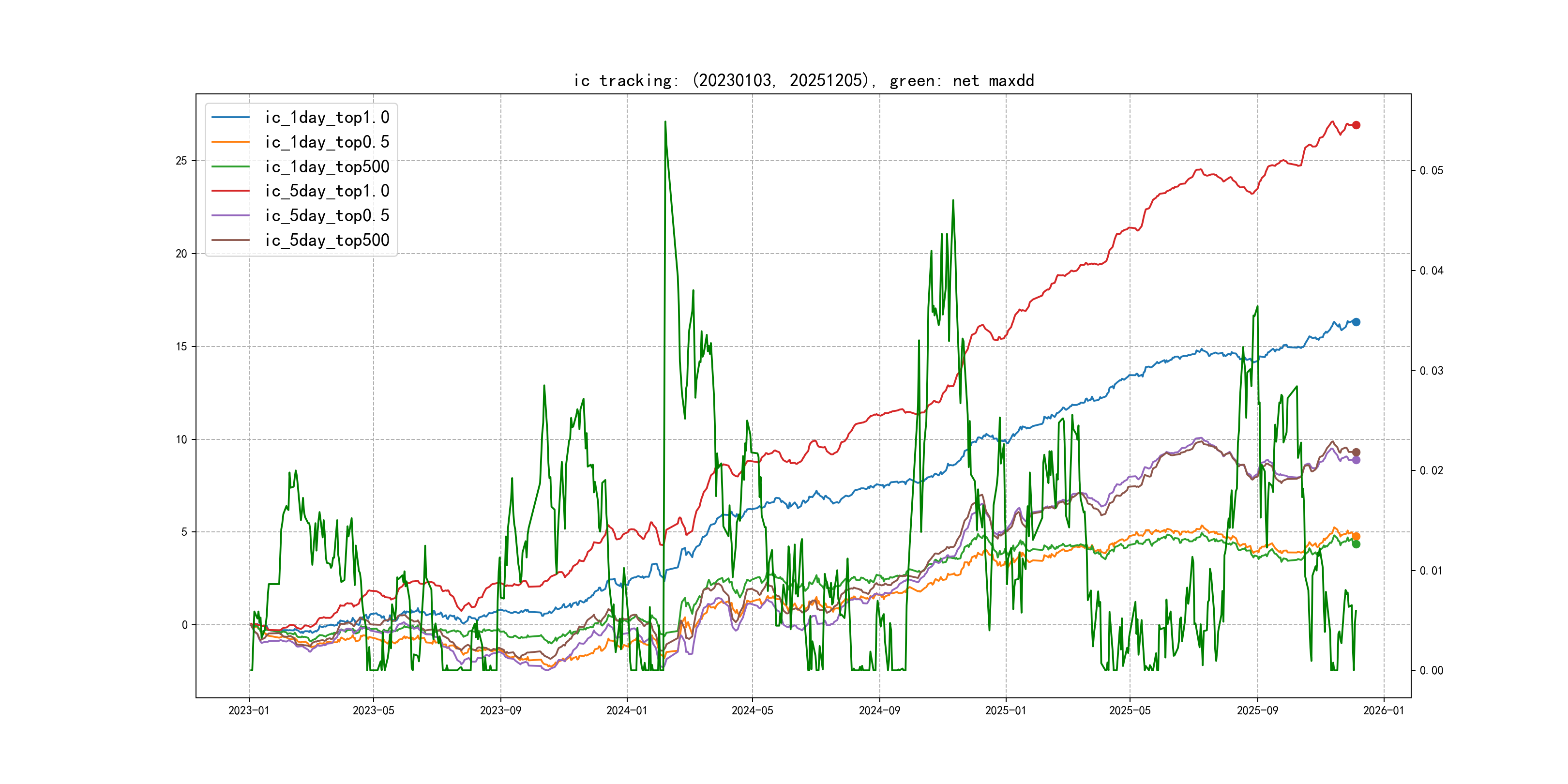
Task: Click the red line swatch in legend
Action: click(x=230, y=191)
